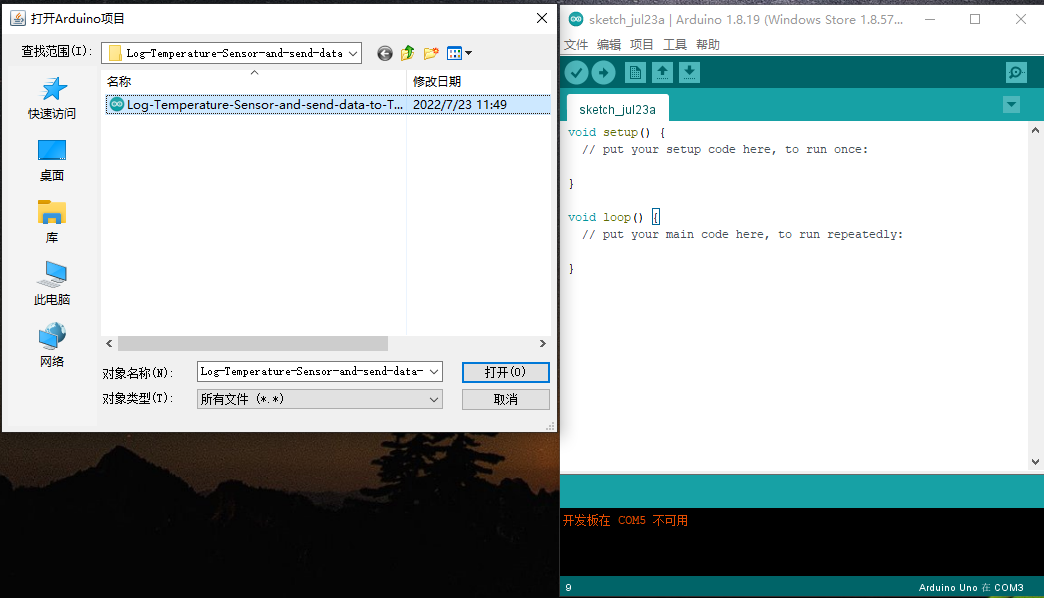Select 网络 in the dialog sidebar
The image size is (1044, 598).
tap(52, 345)
